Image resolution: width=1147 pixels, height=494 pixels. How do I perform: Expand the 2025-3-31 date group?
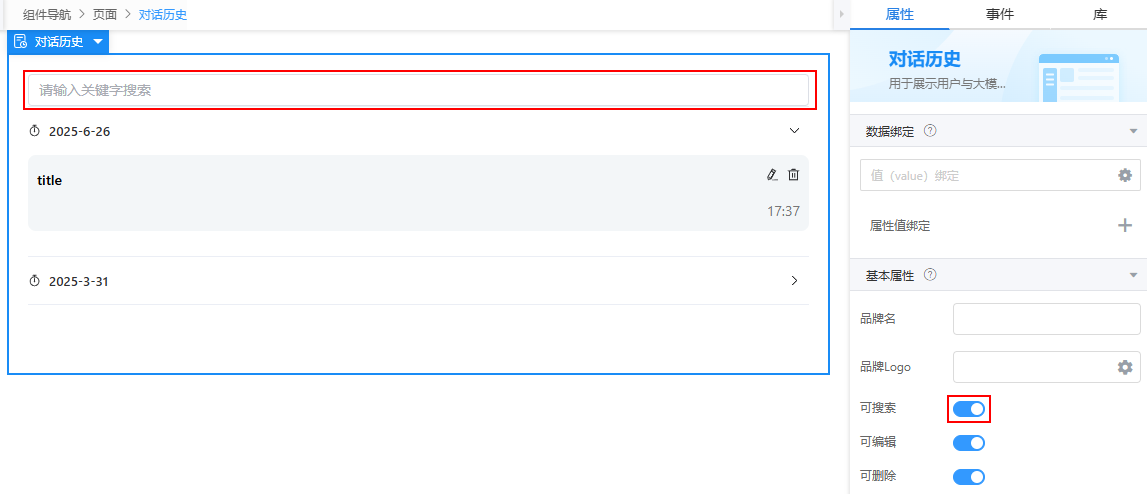coord(794,281)
